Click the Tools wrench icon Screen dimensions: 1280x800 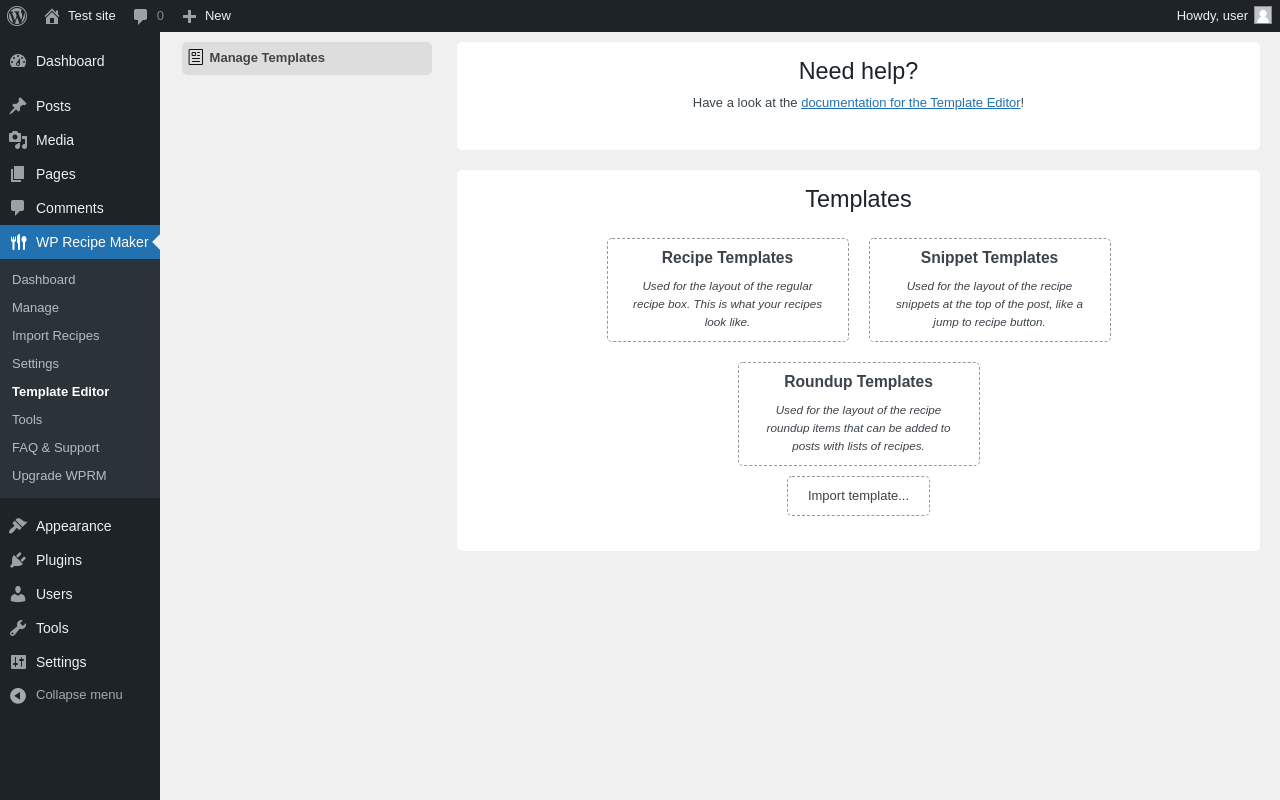(x=18, y=628)
